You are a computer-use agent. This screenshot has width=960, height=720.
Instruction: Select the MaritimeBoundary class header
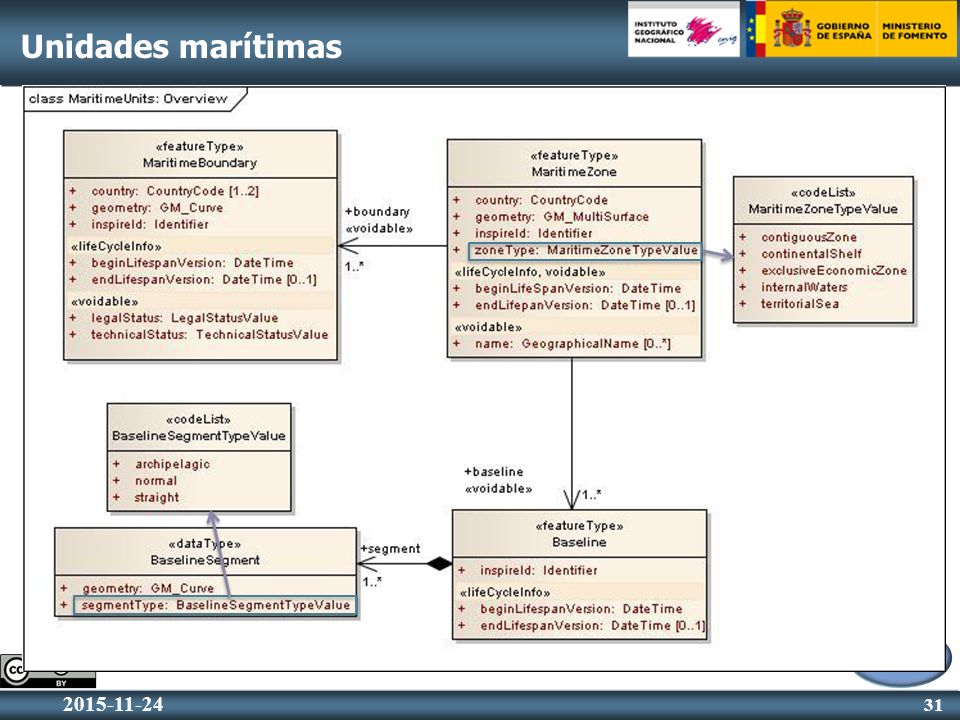point(200,154)
